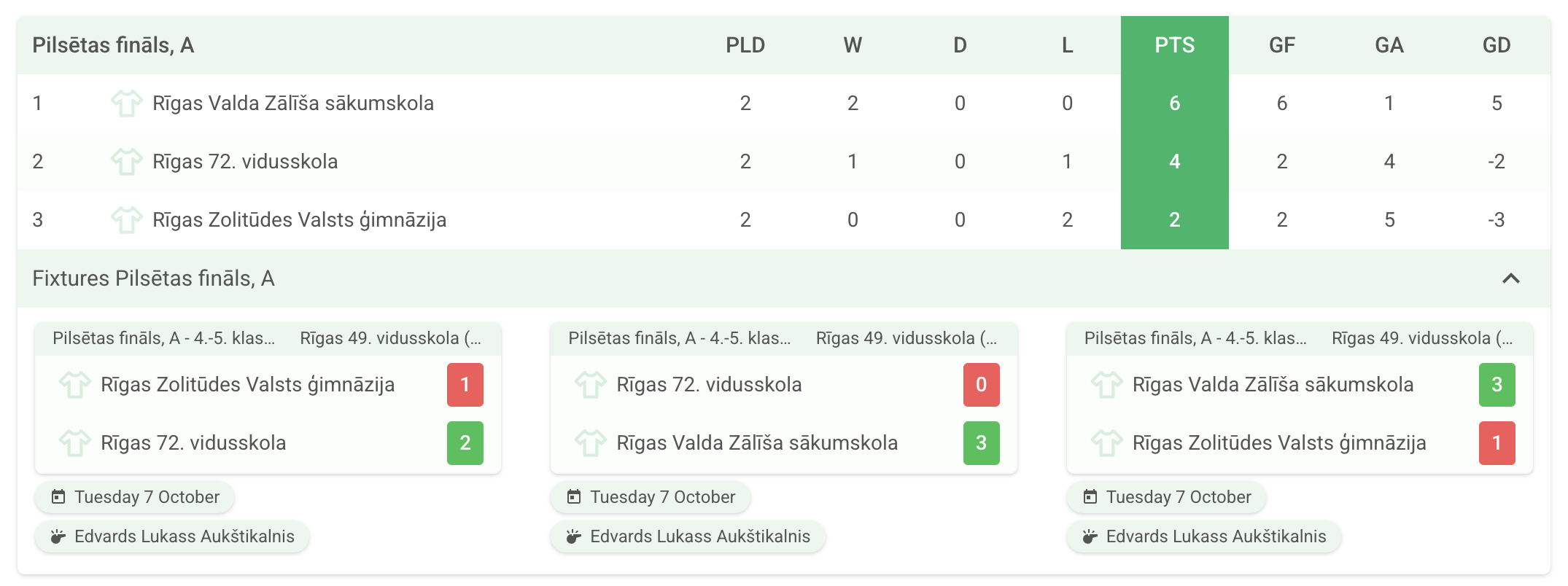This screenshot has width=1568, height=586.
Task: Click green score 3 in third fixture
Action: pos(1497,385)
